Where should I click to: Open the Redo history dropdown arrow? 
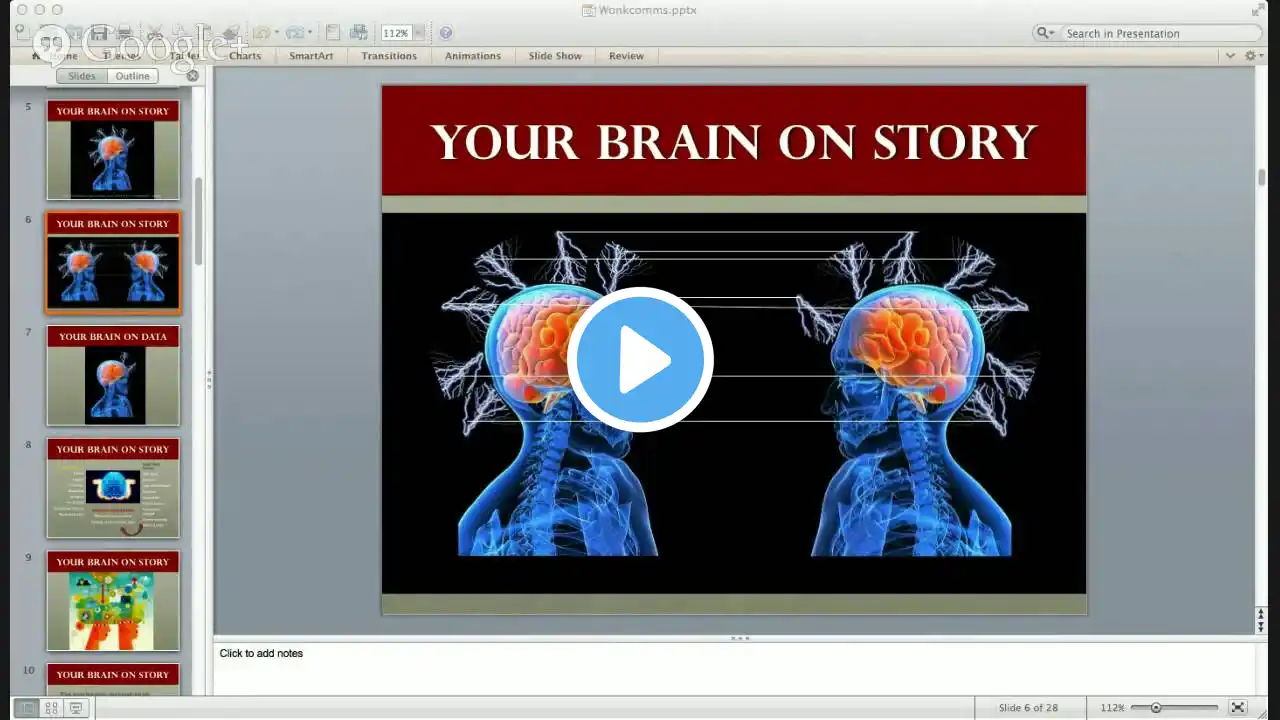309,33
